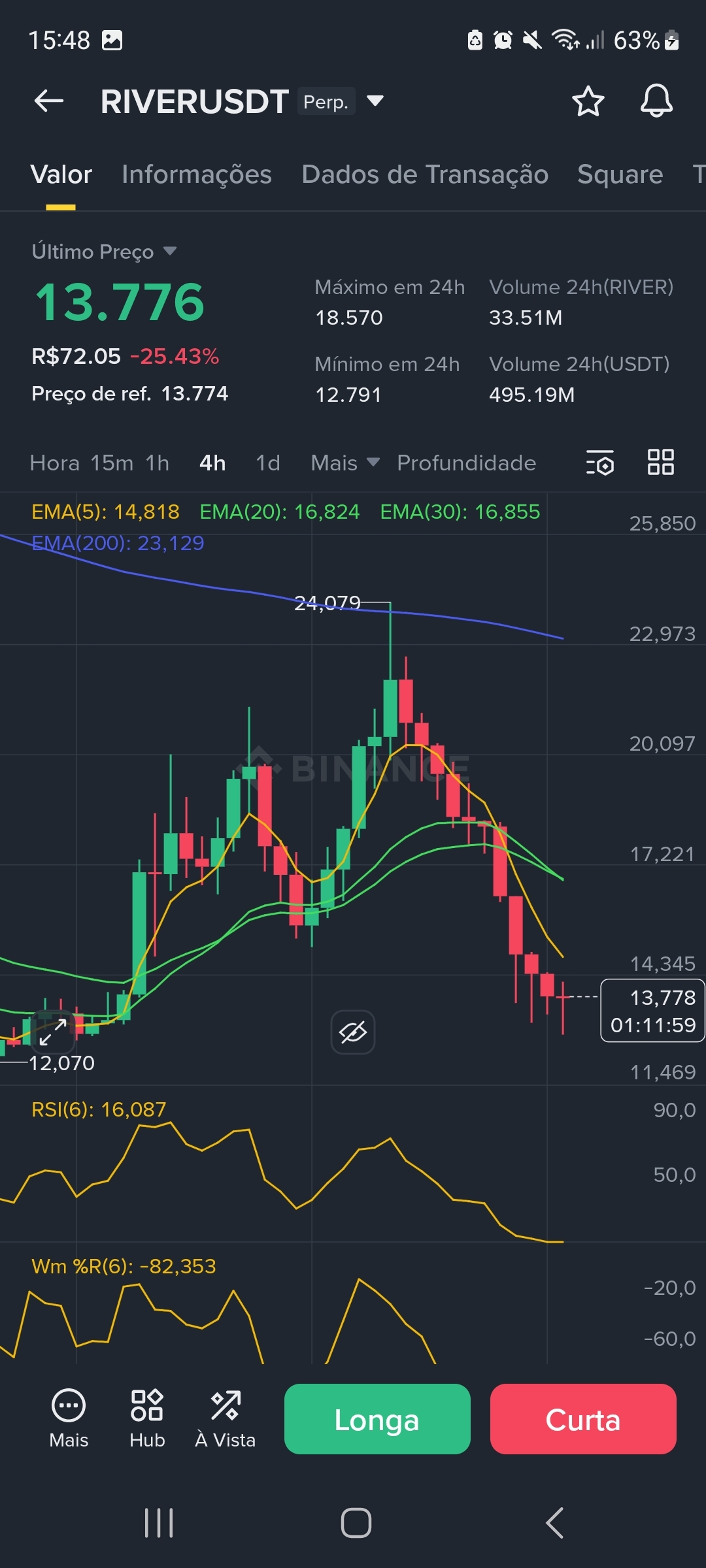Tap the back arrow beside RIVERUSDT
Screen dimensions: 706x1568
point(49,101)
